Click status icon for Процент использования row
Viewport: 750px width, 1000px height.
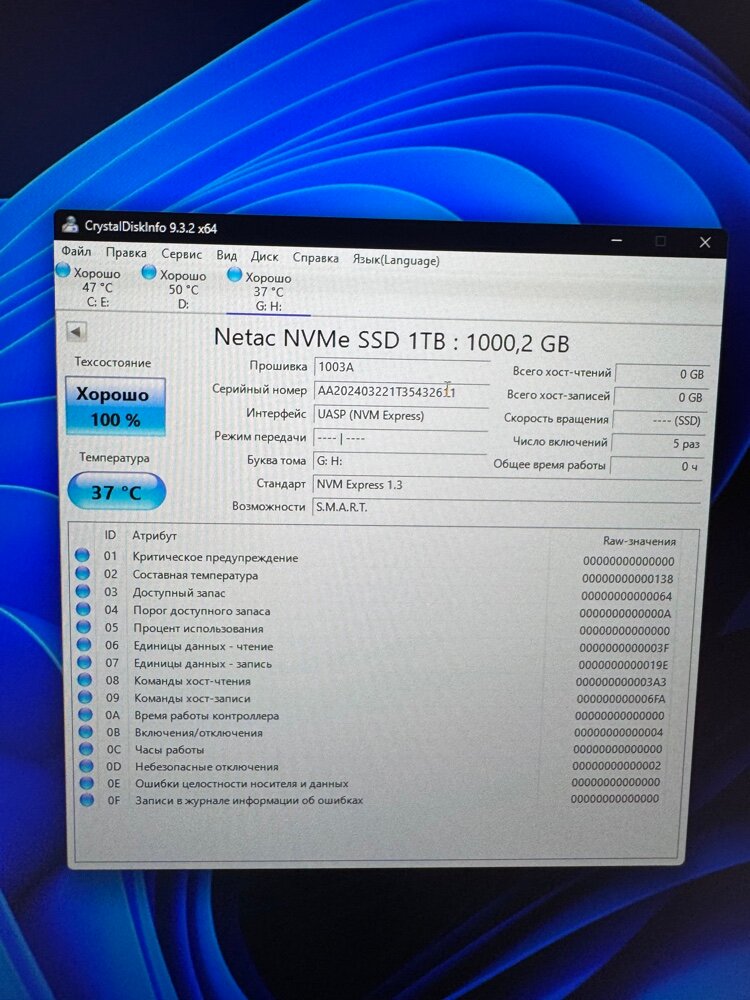pos(84,627)
